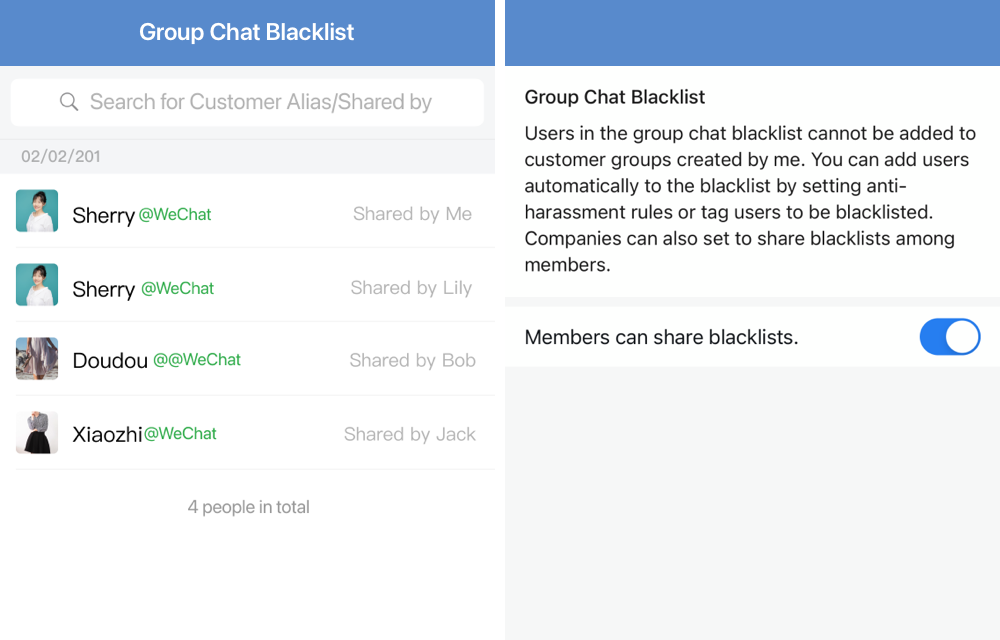Open the avatar of Sherry shared by Lily
This screenshot has width=1000, height=640.
[x=37, y=285]
